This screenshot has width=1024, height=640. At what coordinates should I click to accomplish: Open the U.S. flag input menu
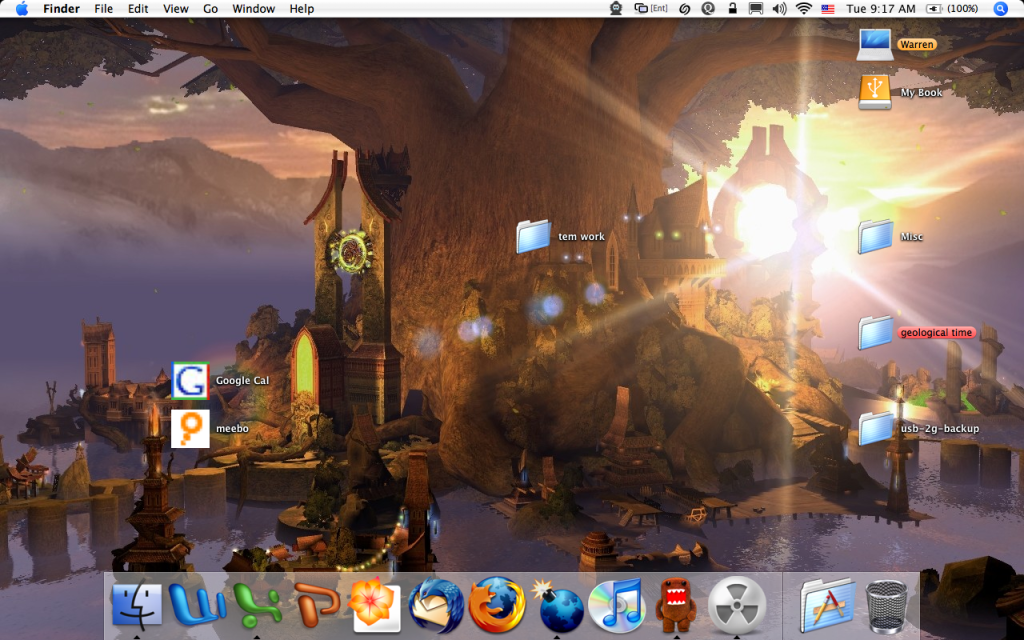828,9
